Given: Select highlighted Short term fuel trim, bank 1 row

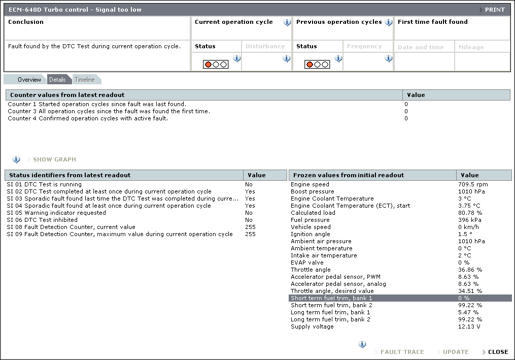Looking at the screenshot, I should click(400, 298).
